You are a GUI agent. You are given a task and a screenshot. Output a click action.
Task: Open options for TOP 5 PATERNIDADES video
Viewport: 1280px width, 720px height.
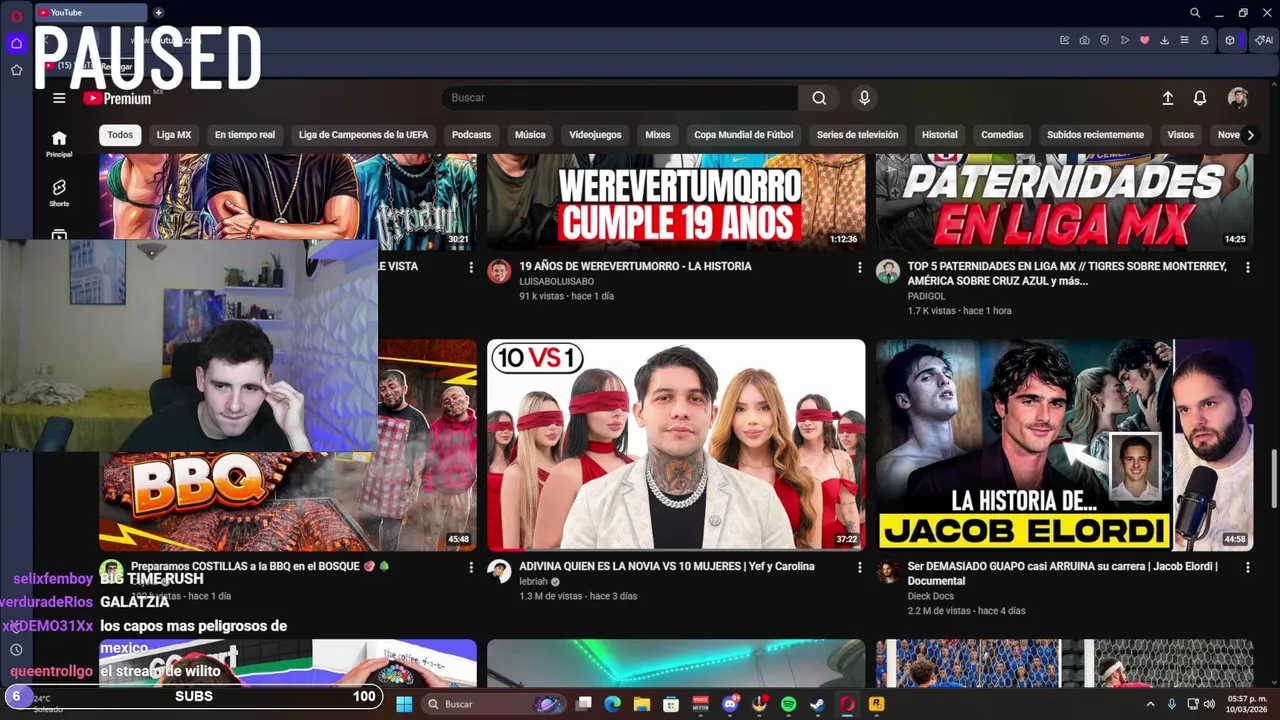(1247, 267)
